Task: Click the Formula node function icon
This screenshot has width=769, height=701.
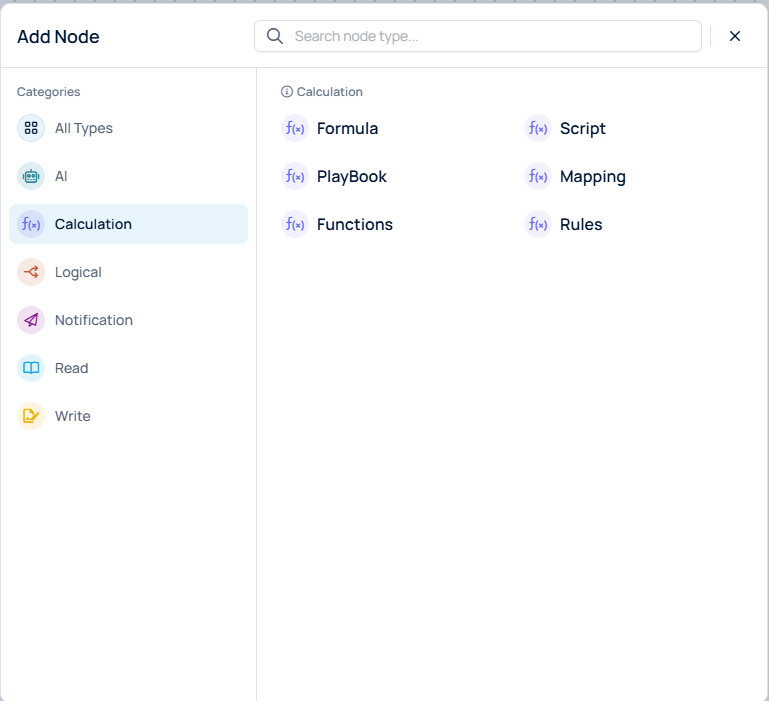Action: [x=295, y=128]
